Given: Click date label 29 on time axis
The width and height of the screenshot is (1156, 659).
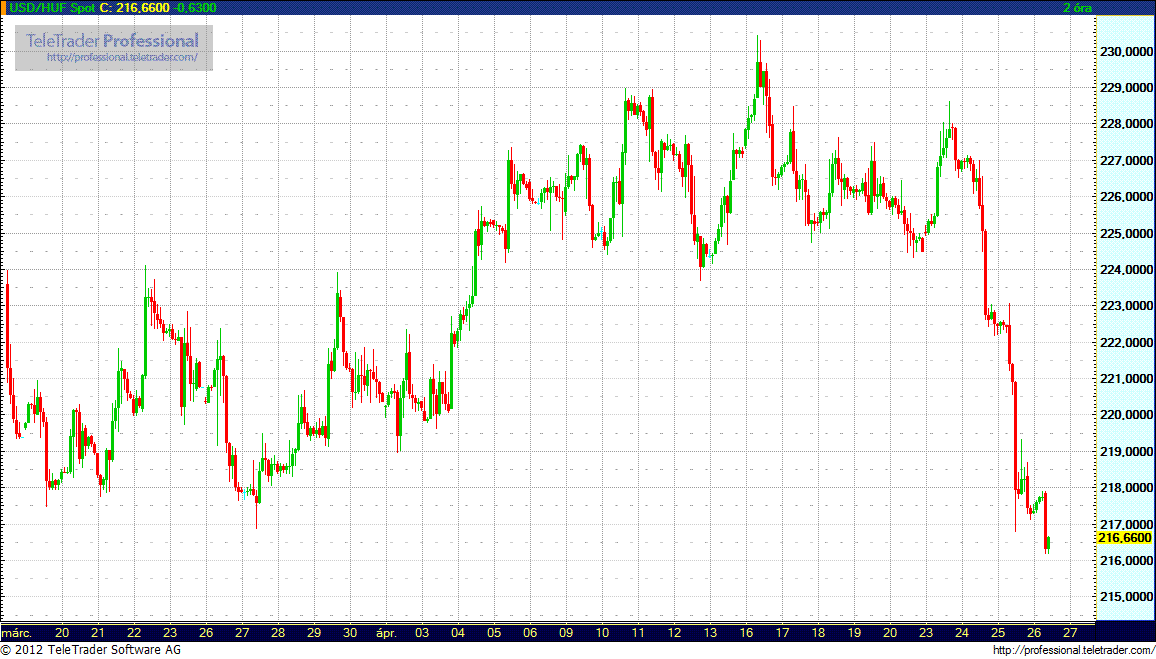Looking at the screenshot, I should click(x=314, y=633).
